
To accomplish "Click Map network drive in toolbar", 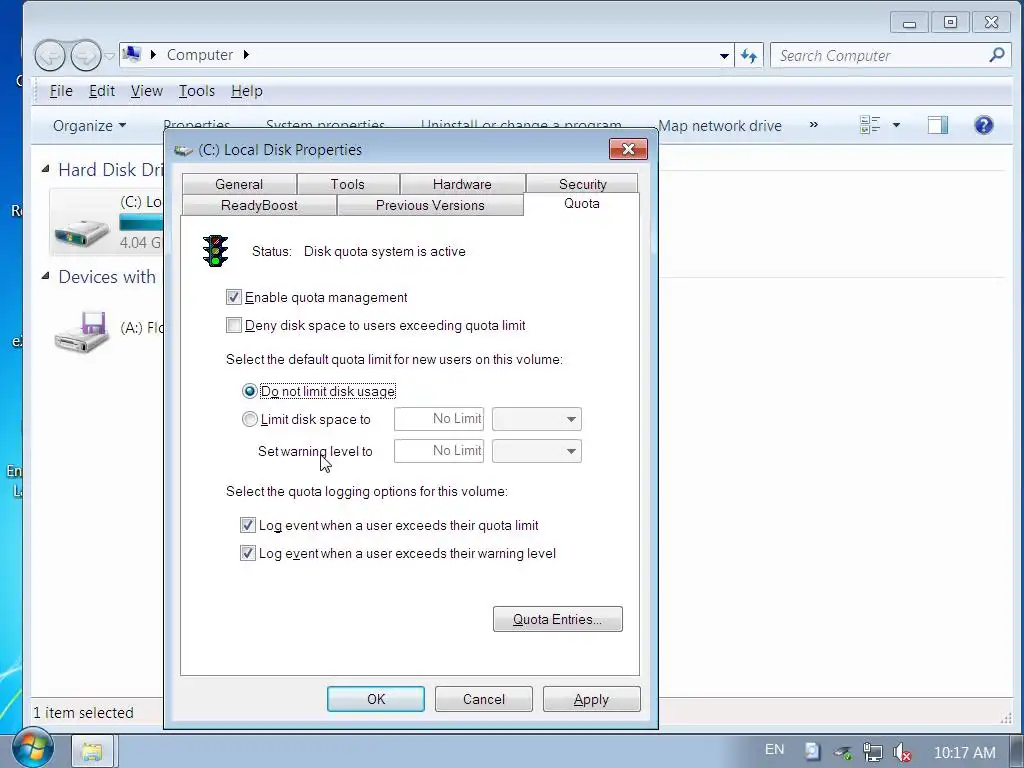I will coord(720,125).
